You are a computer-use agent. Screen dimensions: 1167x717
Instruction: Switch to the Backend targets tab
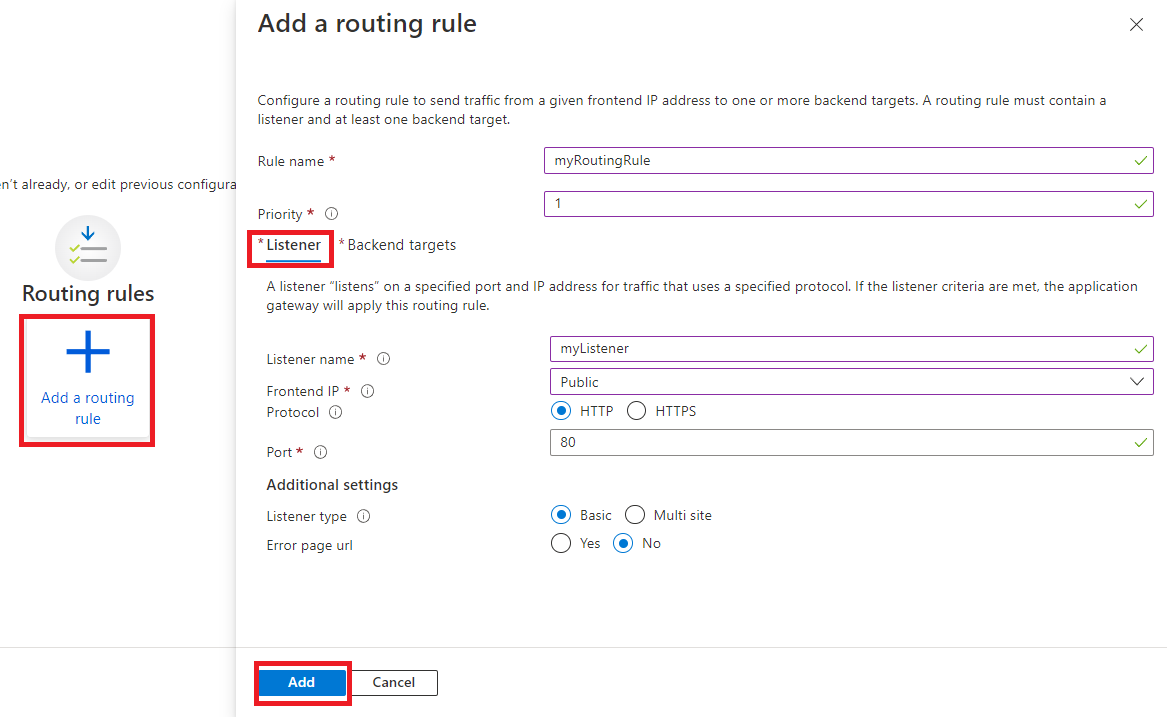point(397,244)
